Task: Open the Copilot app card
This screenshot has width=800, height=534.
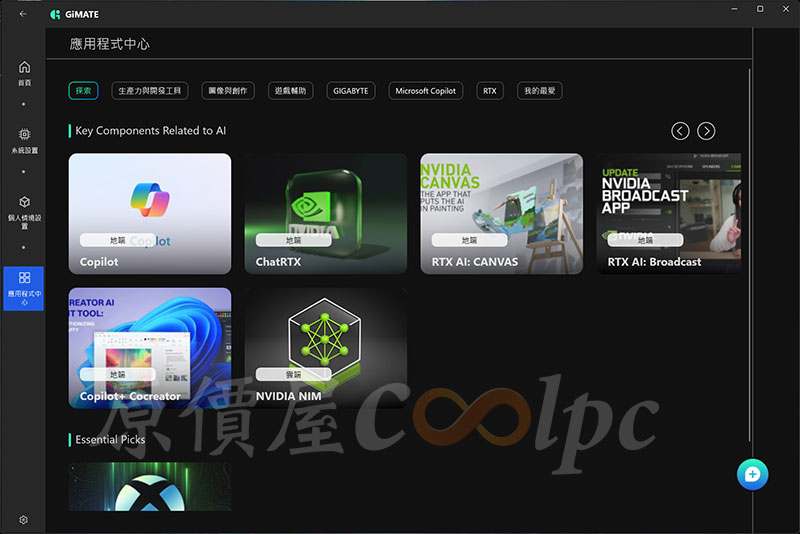Action: 149,214
